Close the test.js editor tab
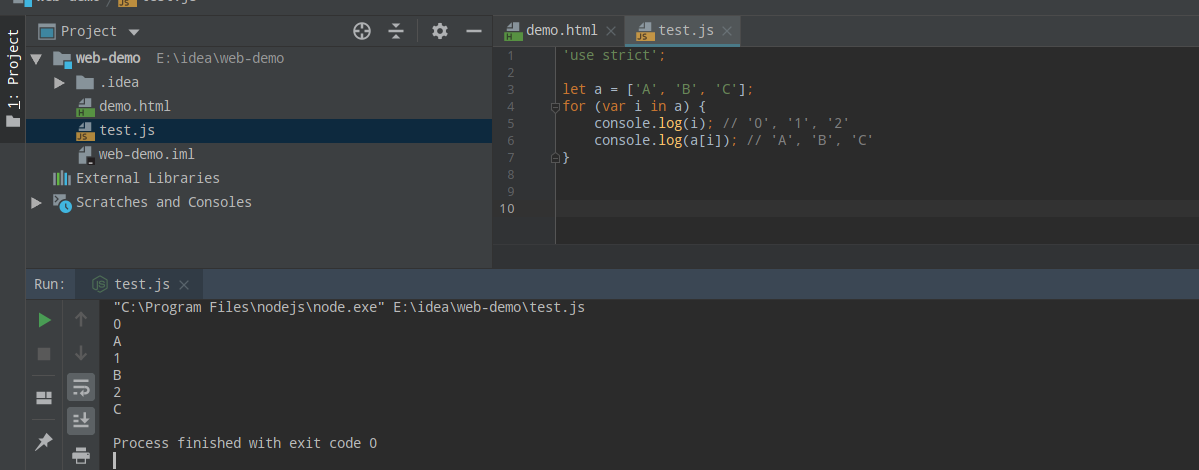The image size is (1199, 470). 727,31
